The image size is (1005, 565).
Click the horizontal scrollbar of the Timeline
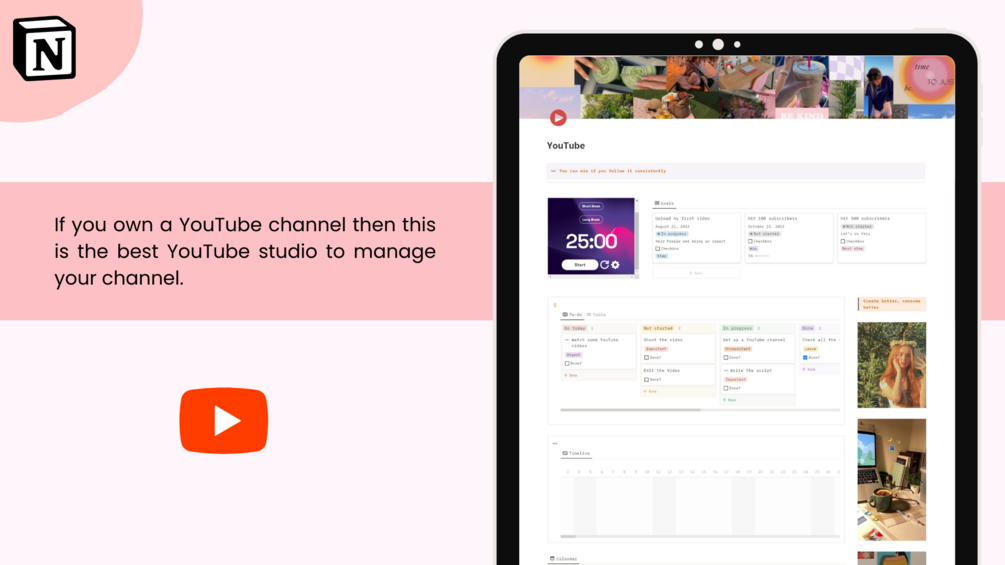click(x=568, y=536)
